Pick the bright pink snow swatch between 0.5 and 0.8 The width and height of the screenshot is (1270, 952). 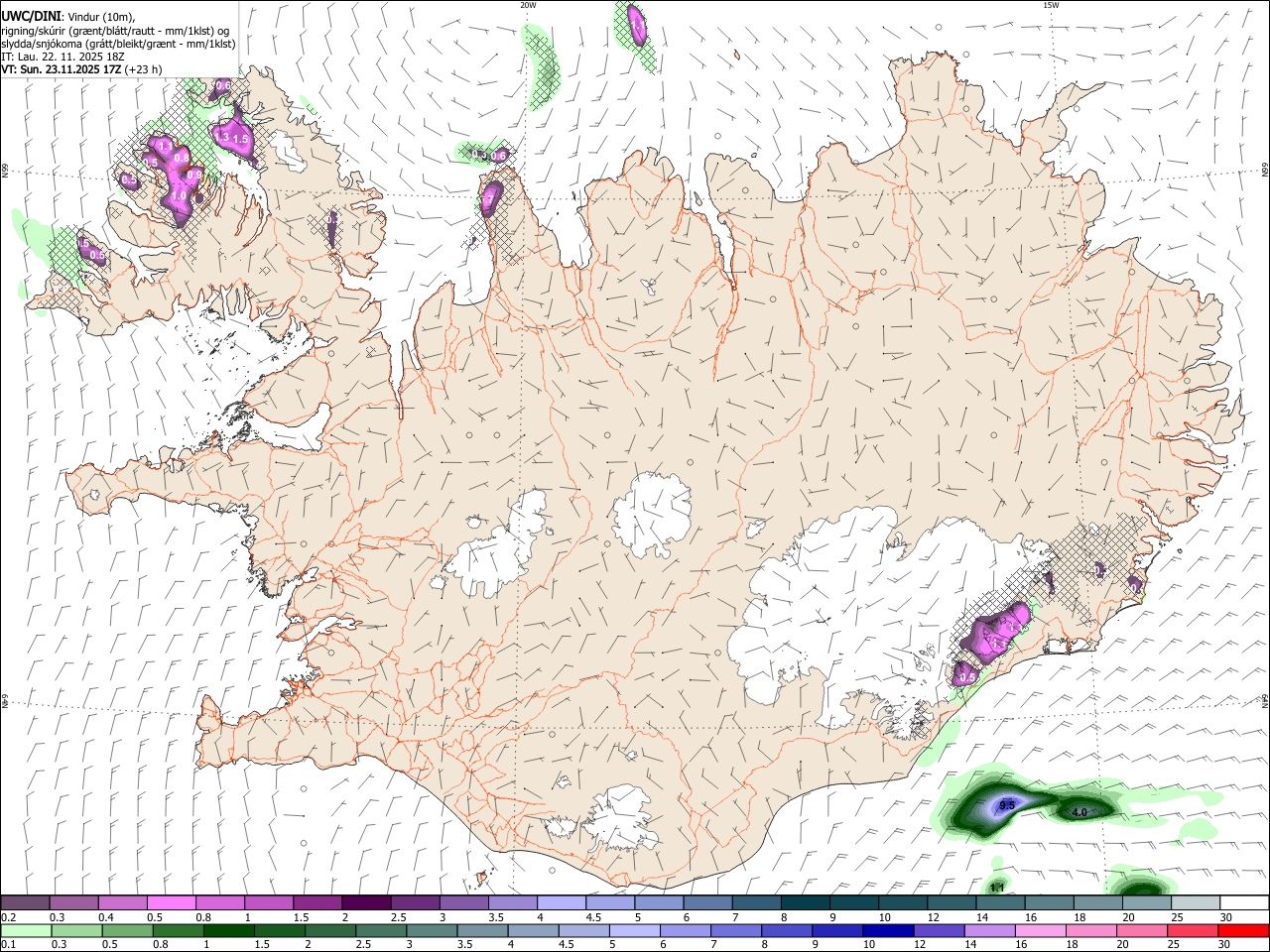pyautogui.click(x=171, y=903)
